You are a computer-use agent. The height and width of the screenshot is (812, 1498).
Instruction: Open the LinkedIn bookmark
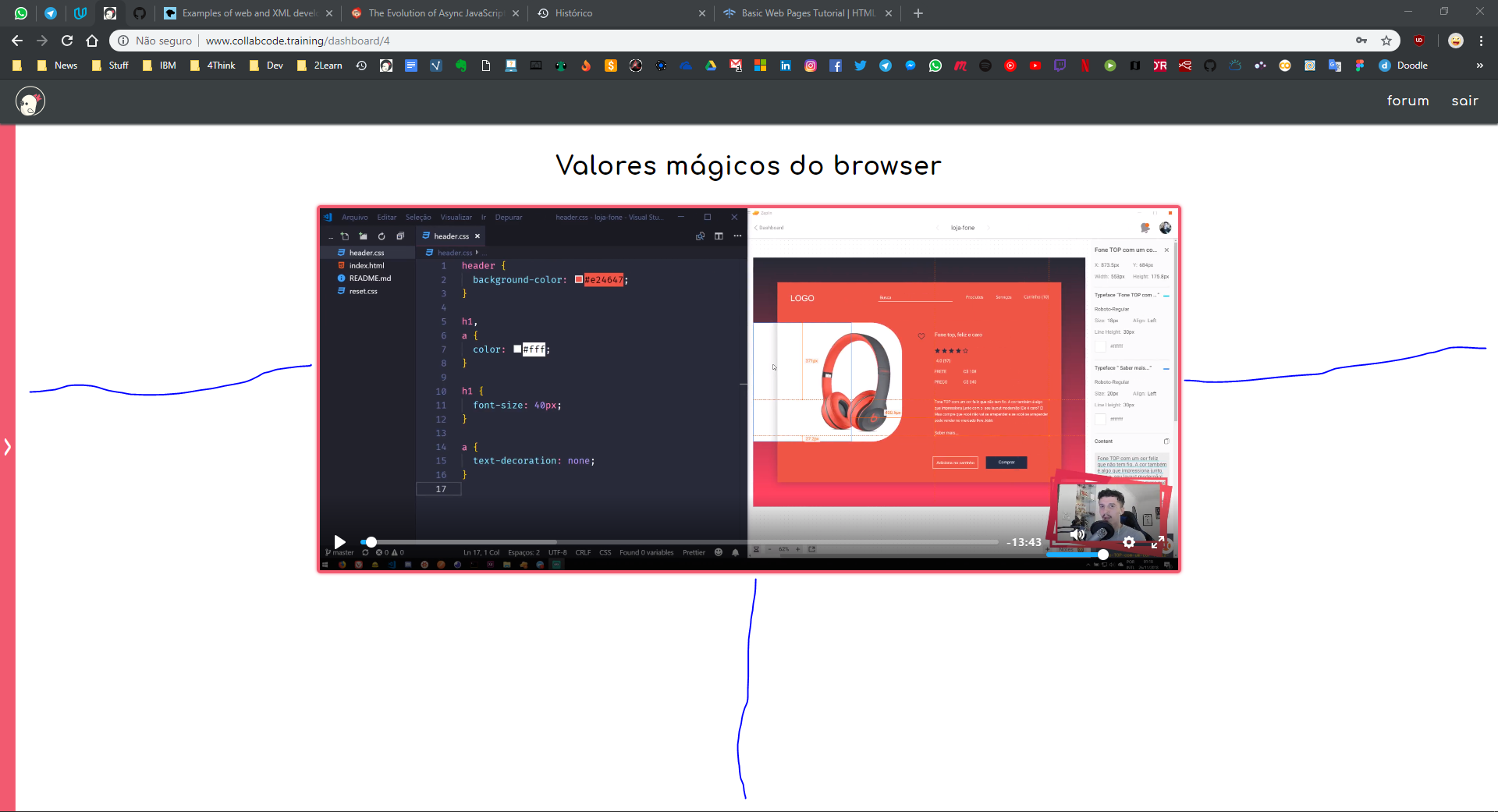786,66
